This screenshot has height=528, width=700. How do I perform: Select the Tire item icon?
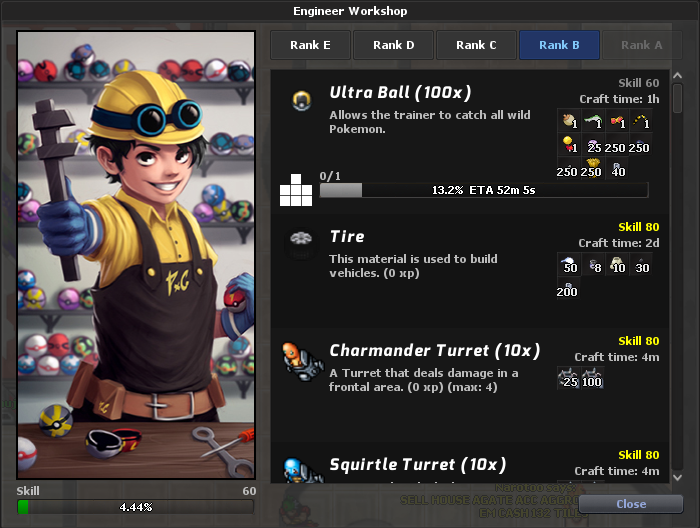[301, 245]
